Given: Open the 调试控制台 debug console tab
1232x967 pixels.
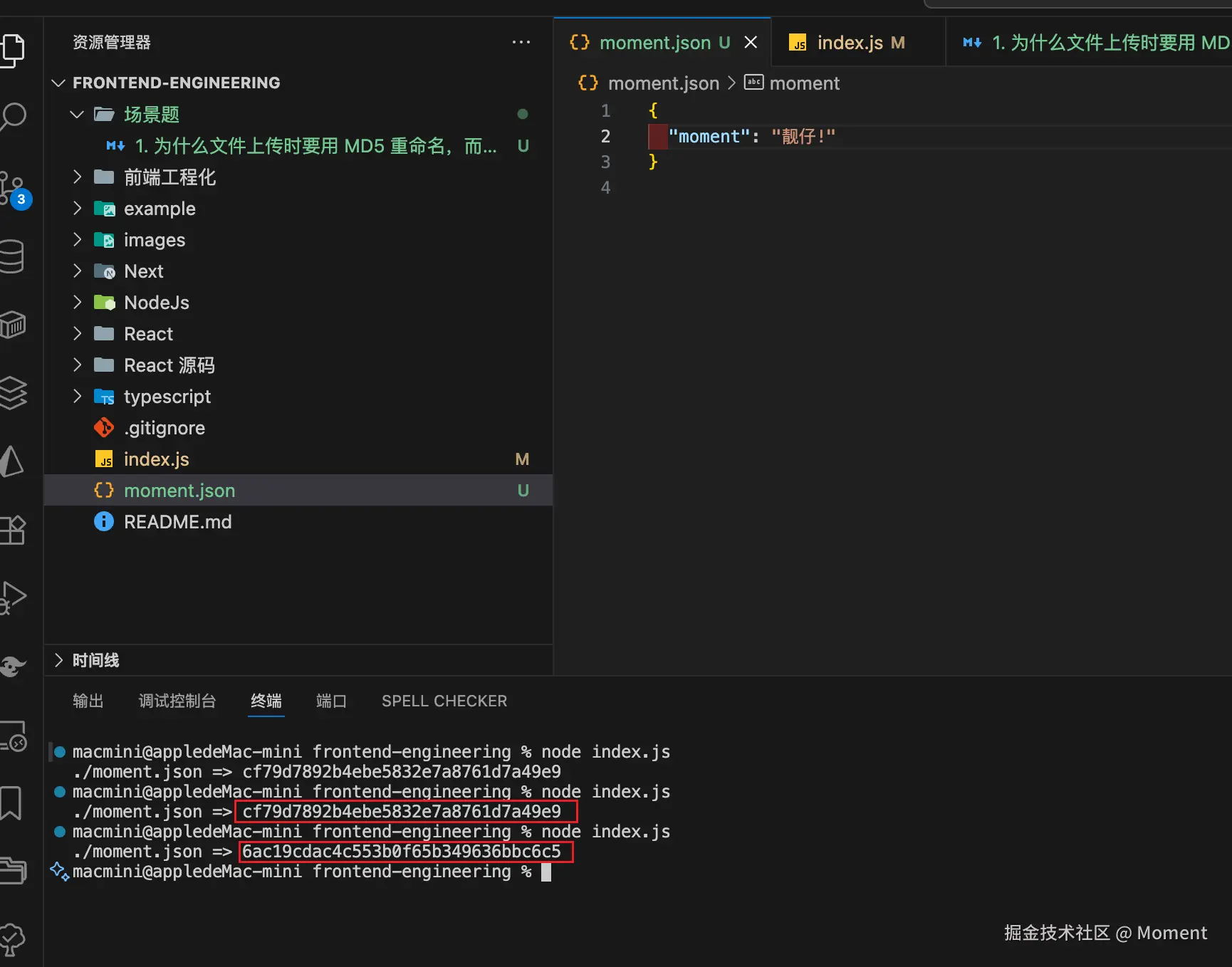Looking at the screenshot, I should click(x=177, y=701).
